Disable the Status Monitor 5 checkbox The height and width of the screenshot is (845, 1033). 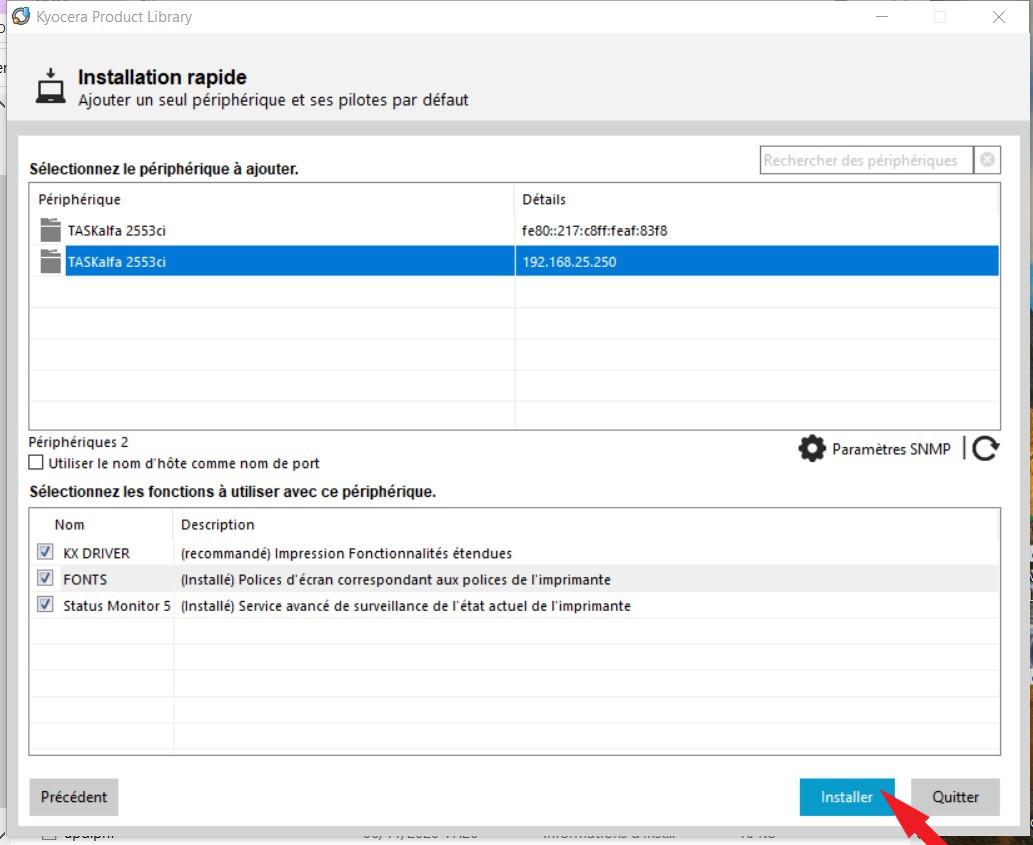45,605
